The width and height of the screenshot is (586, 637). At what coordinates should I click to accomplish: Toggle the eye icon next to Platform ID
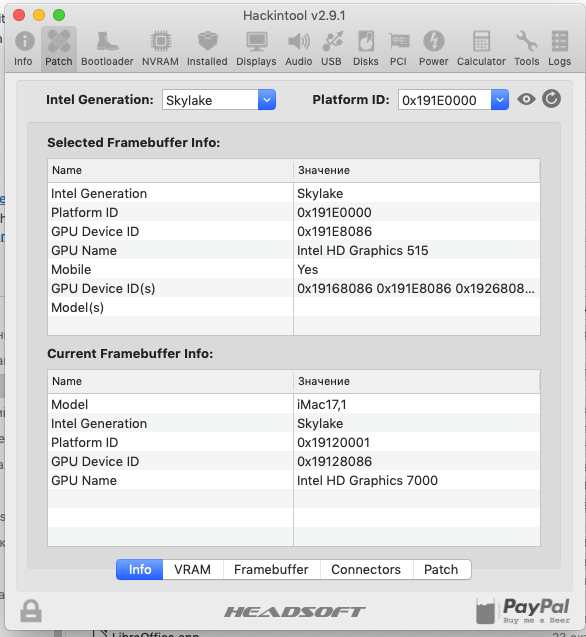[526, 99]
